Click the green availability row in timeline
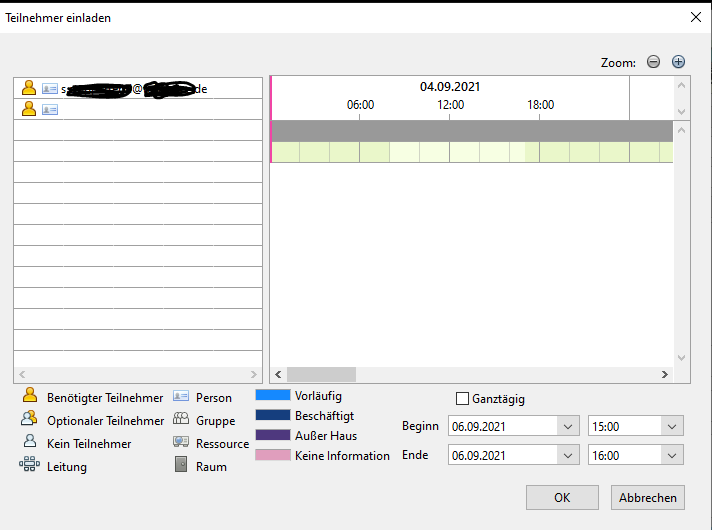The image size is (712, 530). (472, 152)
